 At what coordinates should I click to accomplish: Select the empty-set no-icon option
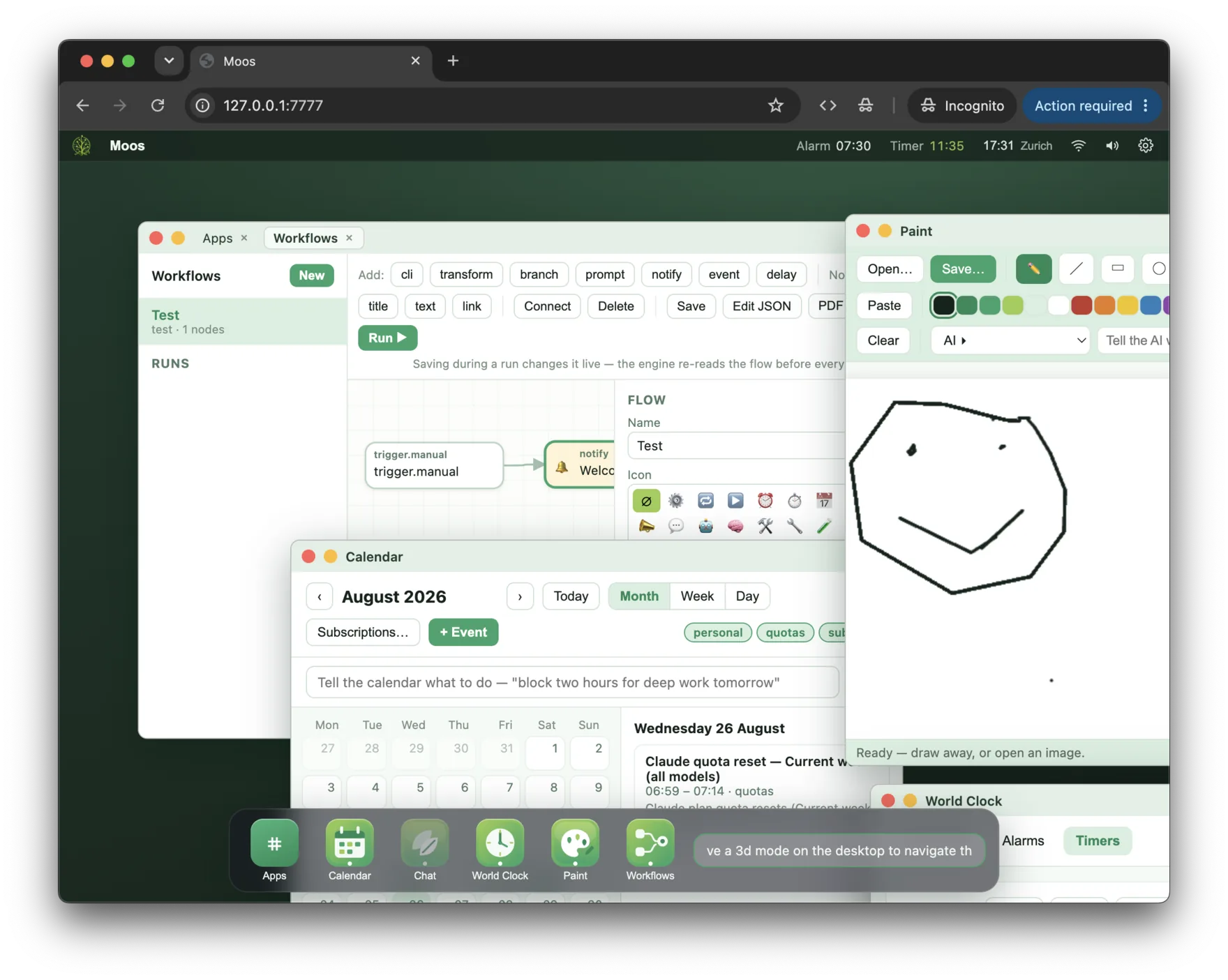click(647, 501)
